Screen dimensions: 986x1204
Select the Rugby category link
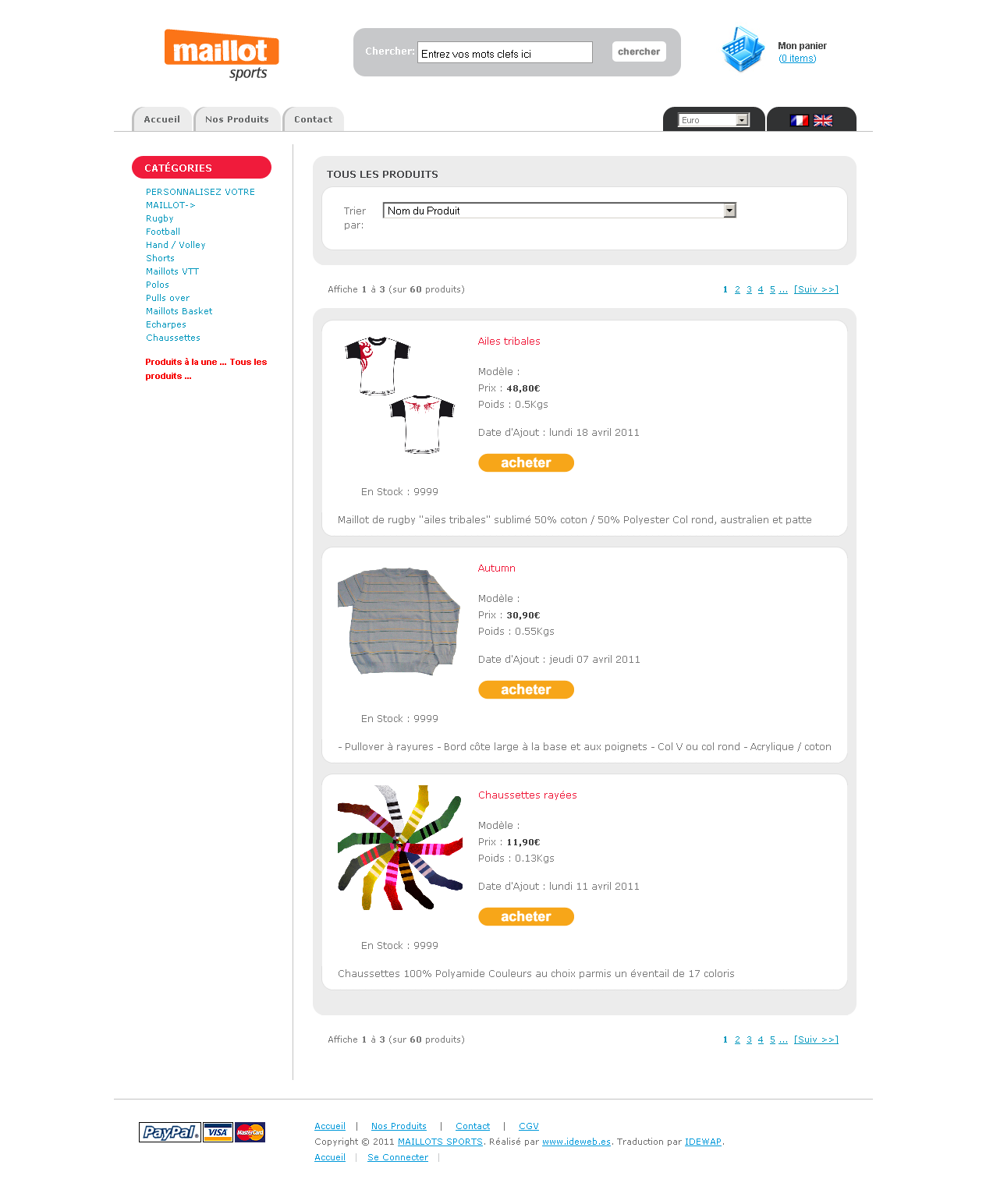[160, 218]
